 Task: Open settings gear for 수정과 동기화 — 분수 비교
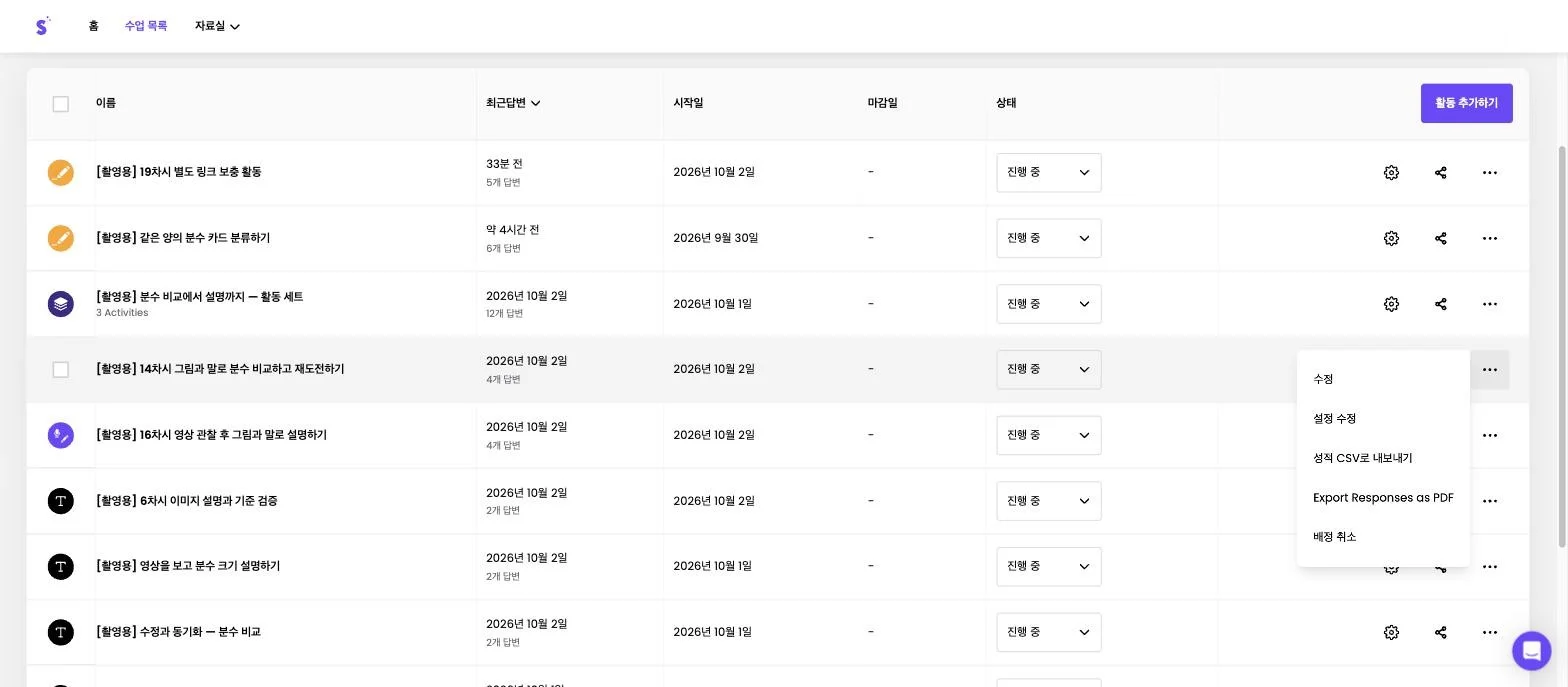[1391, 633]
